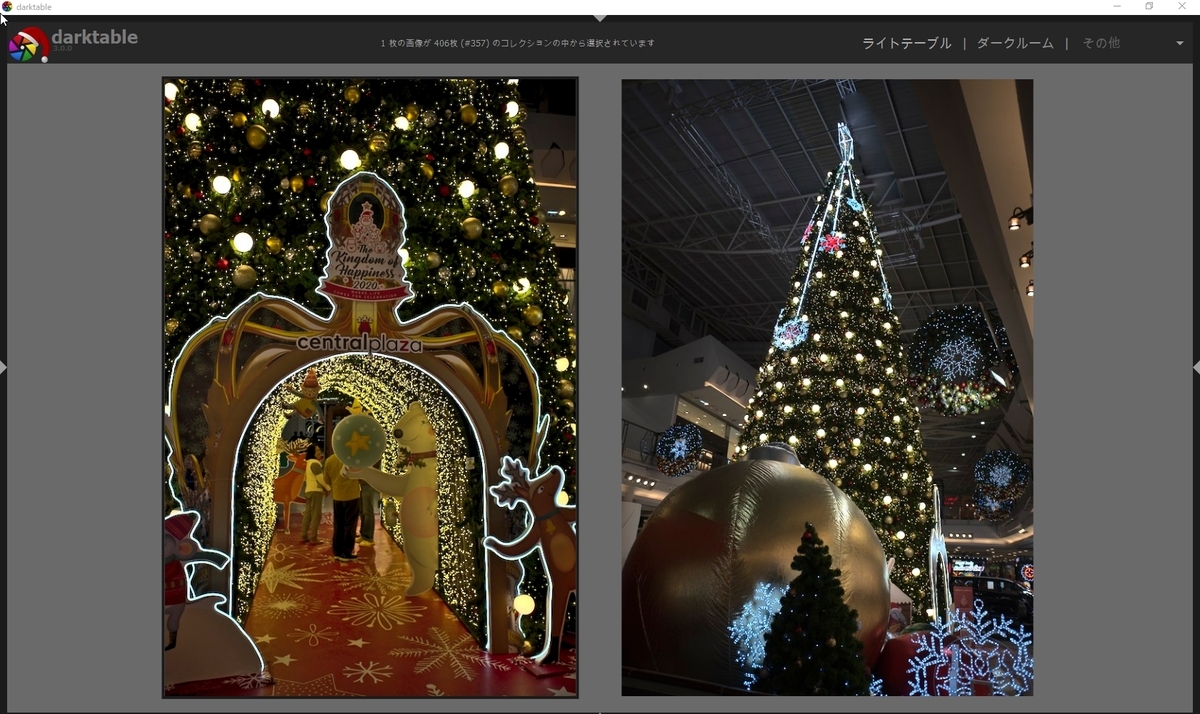Expand the left side panel arrow
The width and height of the screenshot is (1200, 714).
point(4,368)
